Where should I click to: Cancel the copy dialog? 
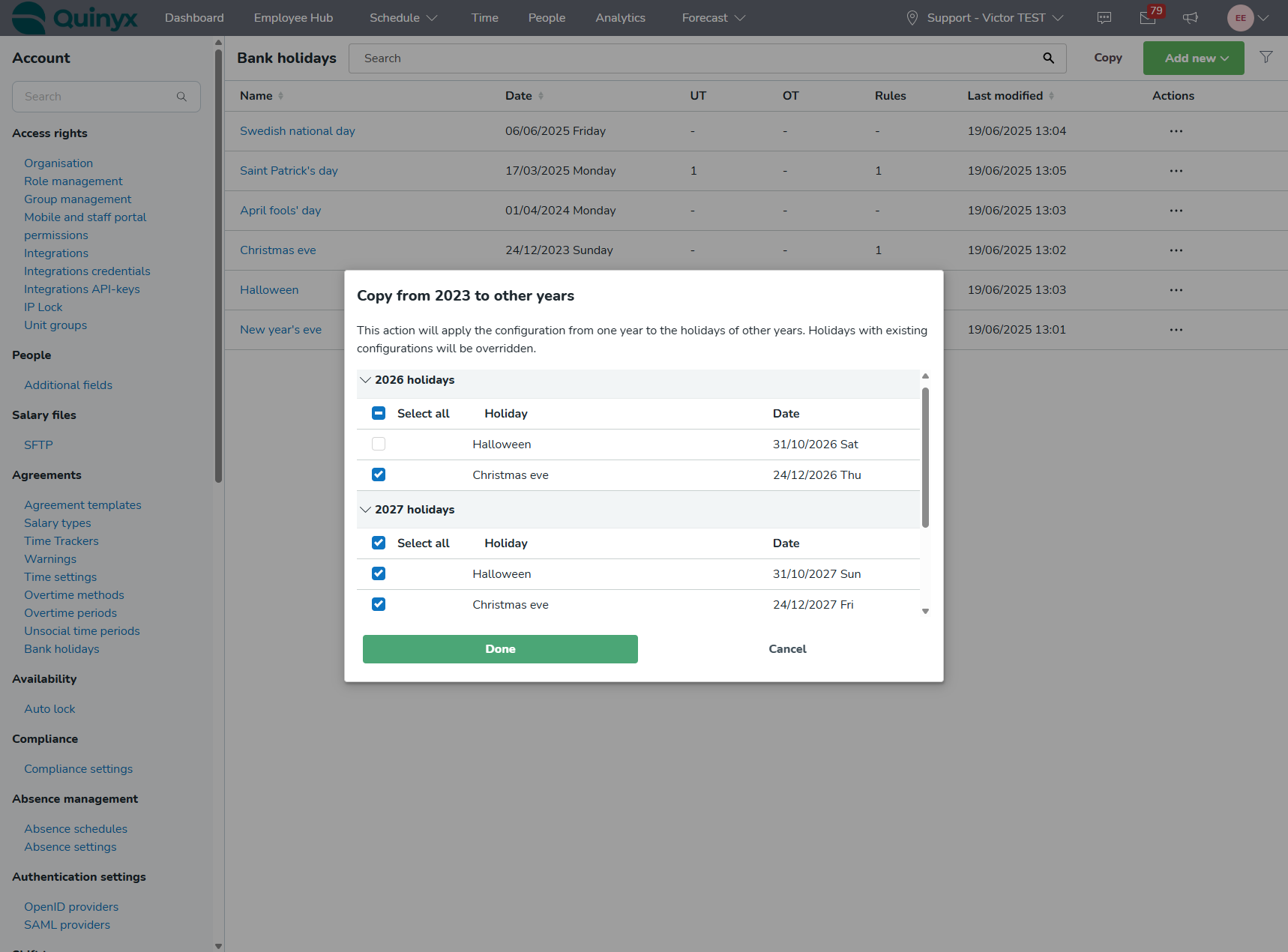(787, 649)
